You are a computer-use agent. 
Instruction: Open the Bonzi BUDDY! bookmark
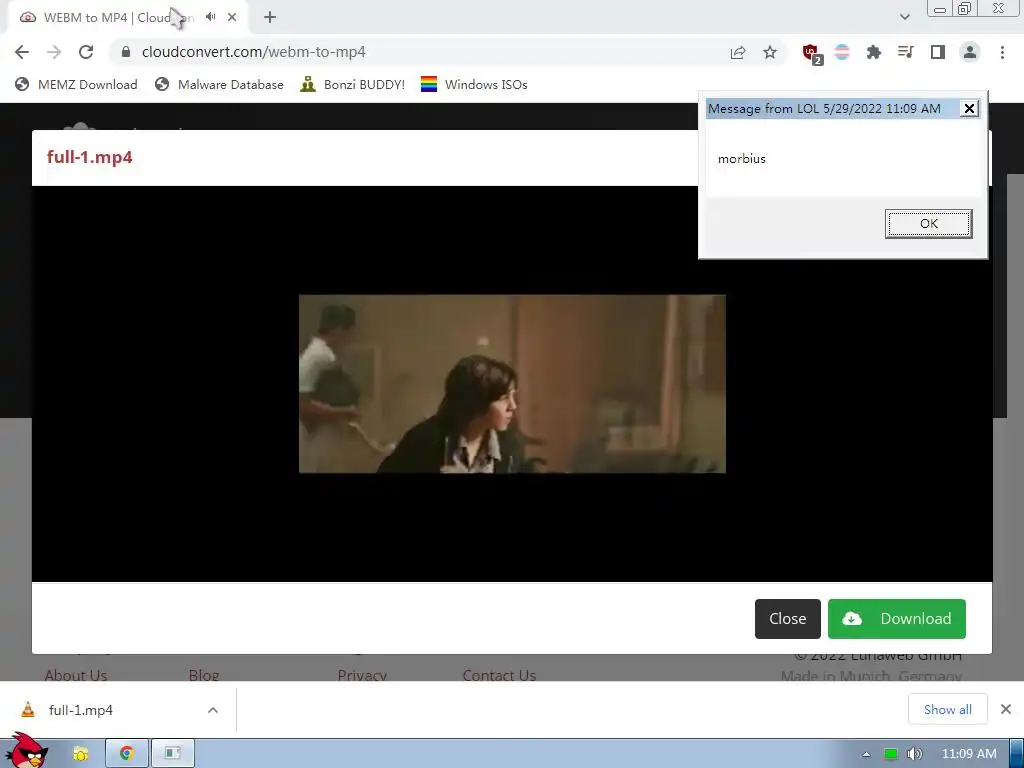click(x=352, y=84)
